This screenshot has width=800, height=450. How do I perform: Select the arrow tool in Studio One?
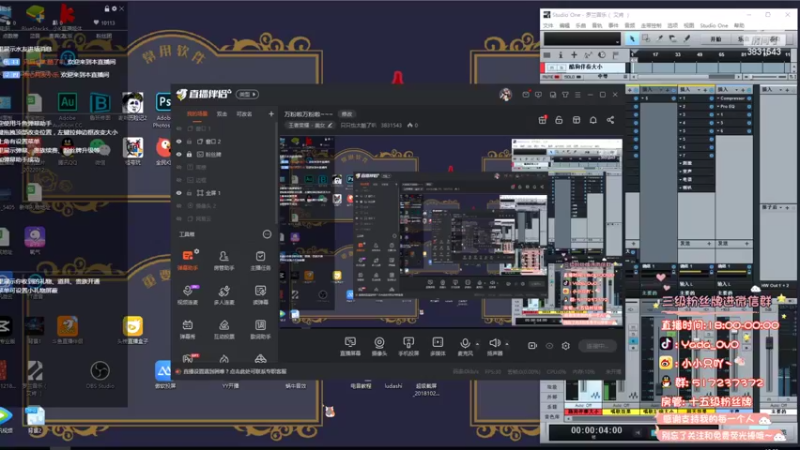tap(632, 39)
